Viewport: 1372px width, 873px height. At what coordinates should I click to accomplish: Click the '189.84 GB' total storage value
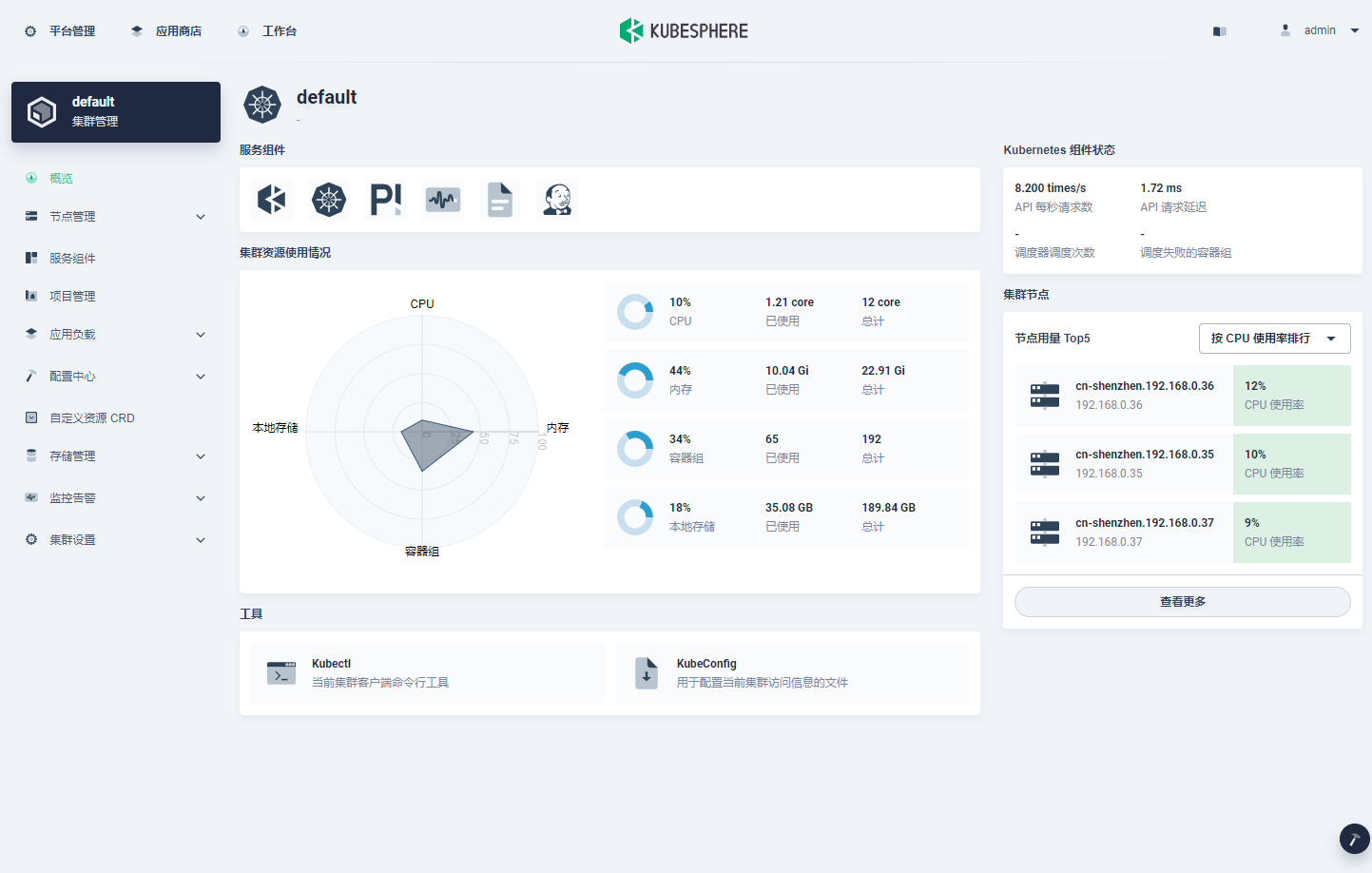pyautogui.click(x=889, y=508)
